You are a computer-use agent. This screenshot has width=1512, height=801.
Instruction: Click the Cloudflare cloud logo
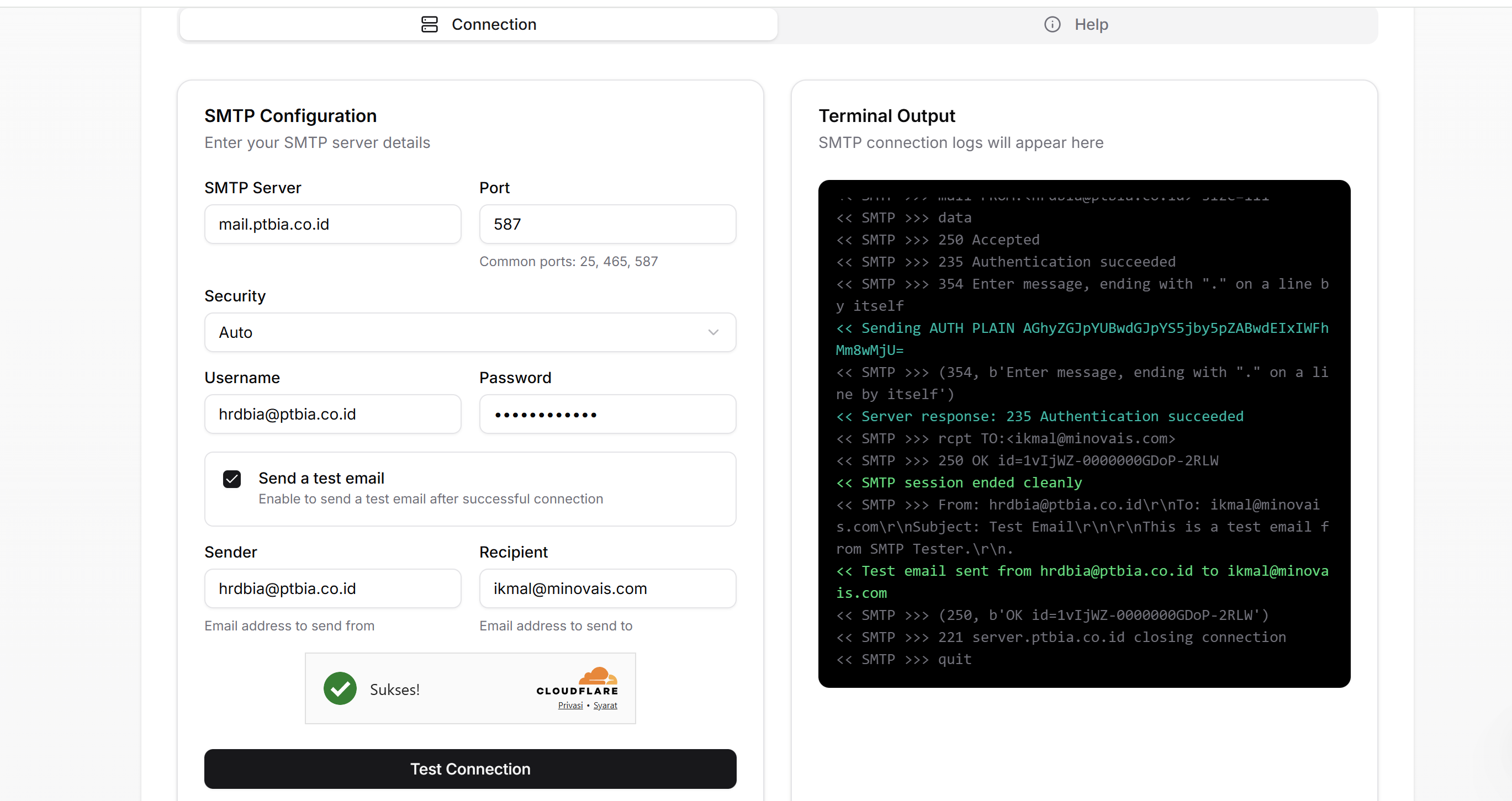coord(598,676)
